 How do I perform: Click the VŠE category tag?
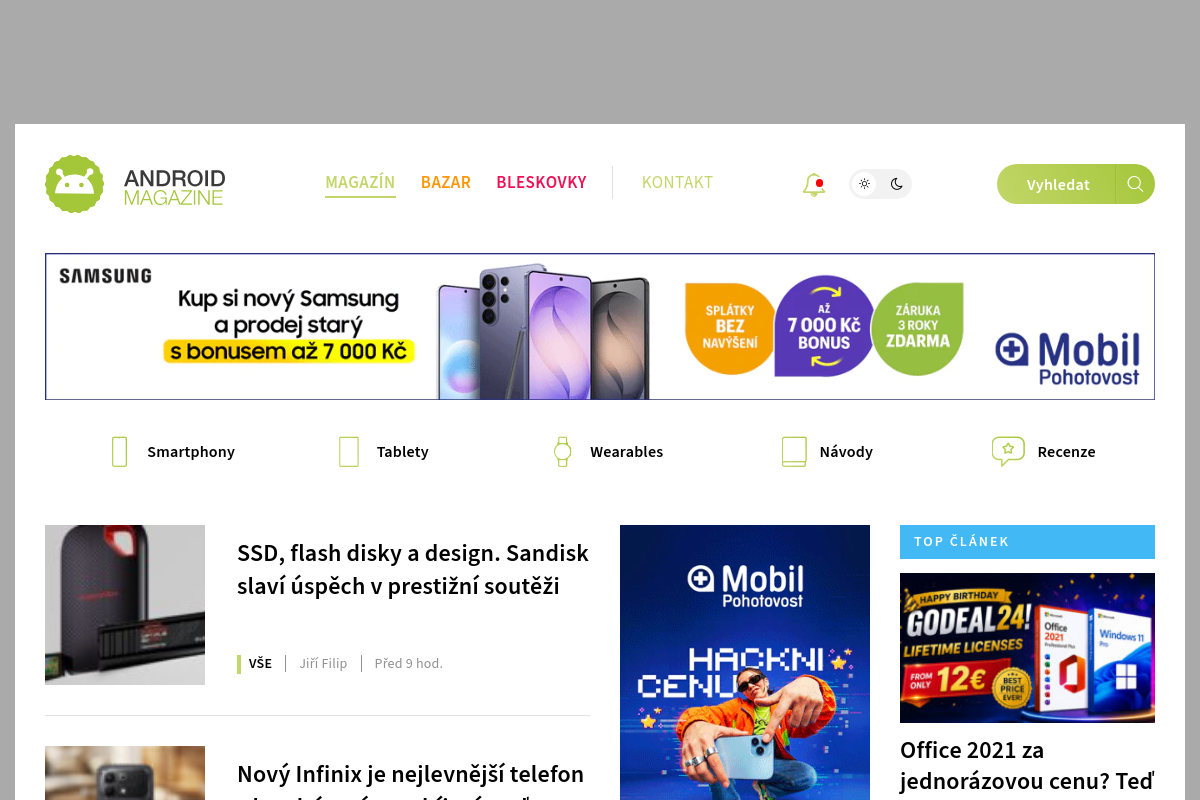point(260,663)
